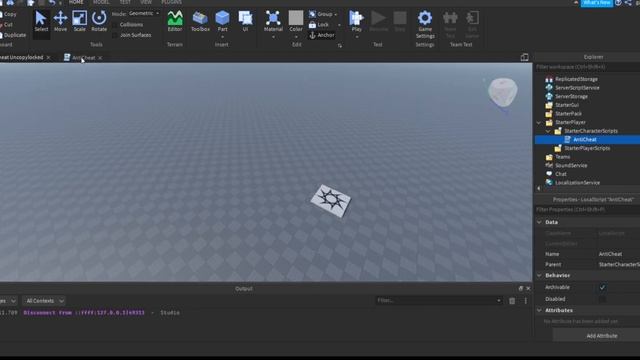Image resolution: width=640 pixels, height=360 pixels.
Task: Switch to the MODEL ribbon tab
Action: click(101, 2)
